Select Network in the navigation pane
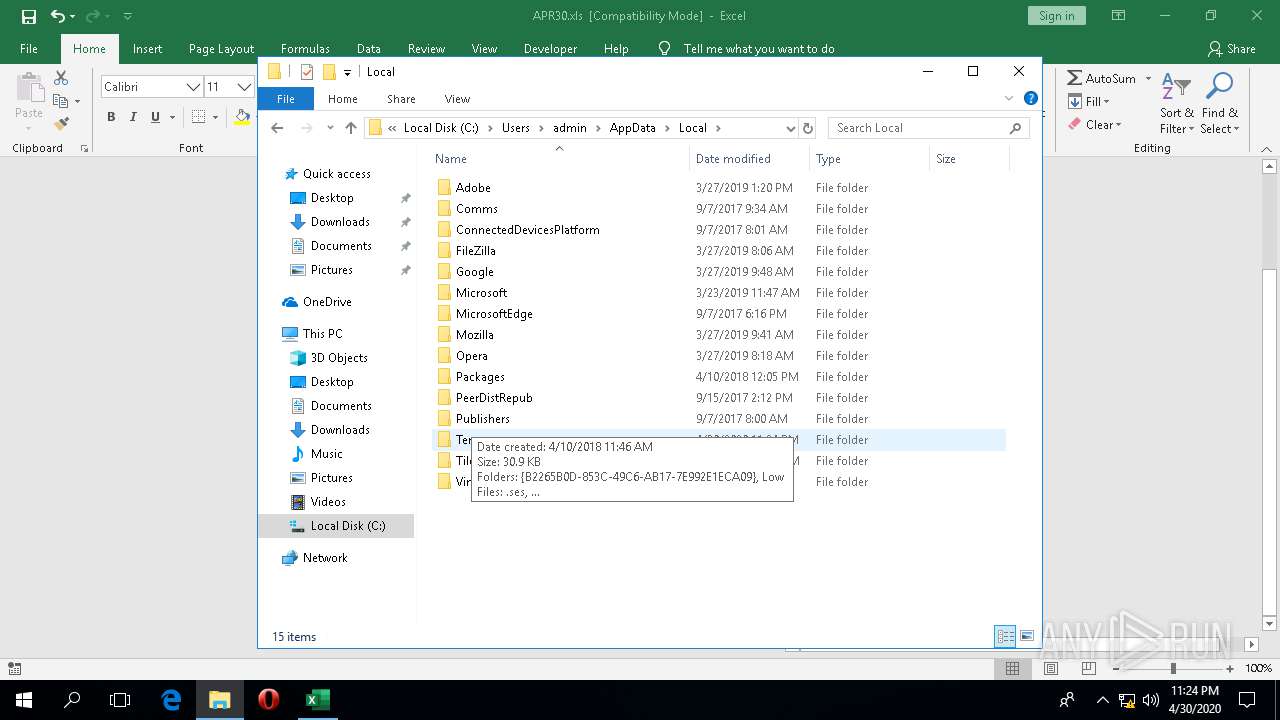Image resolution: width=1280 pixels, height=720 pixels. coord(325,558)
